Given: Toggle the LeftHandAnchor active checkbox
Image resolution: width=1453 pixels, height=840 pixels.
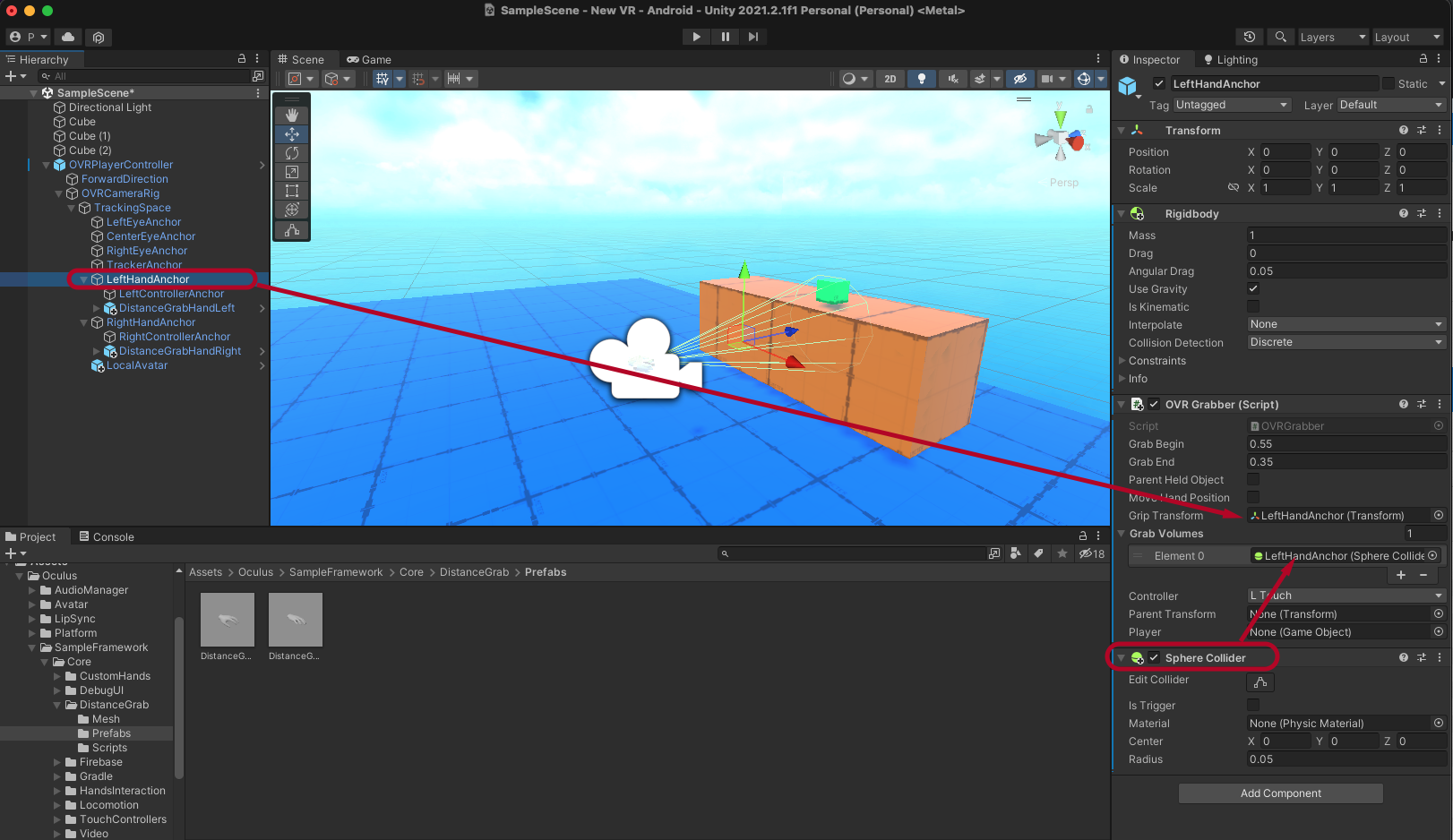Looking at the screenshot, I should point(1159,83).
